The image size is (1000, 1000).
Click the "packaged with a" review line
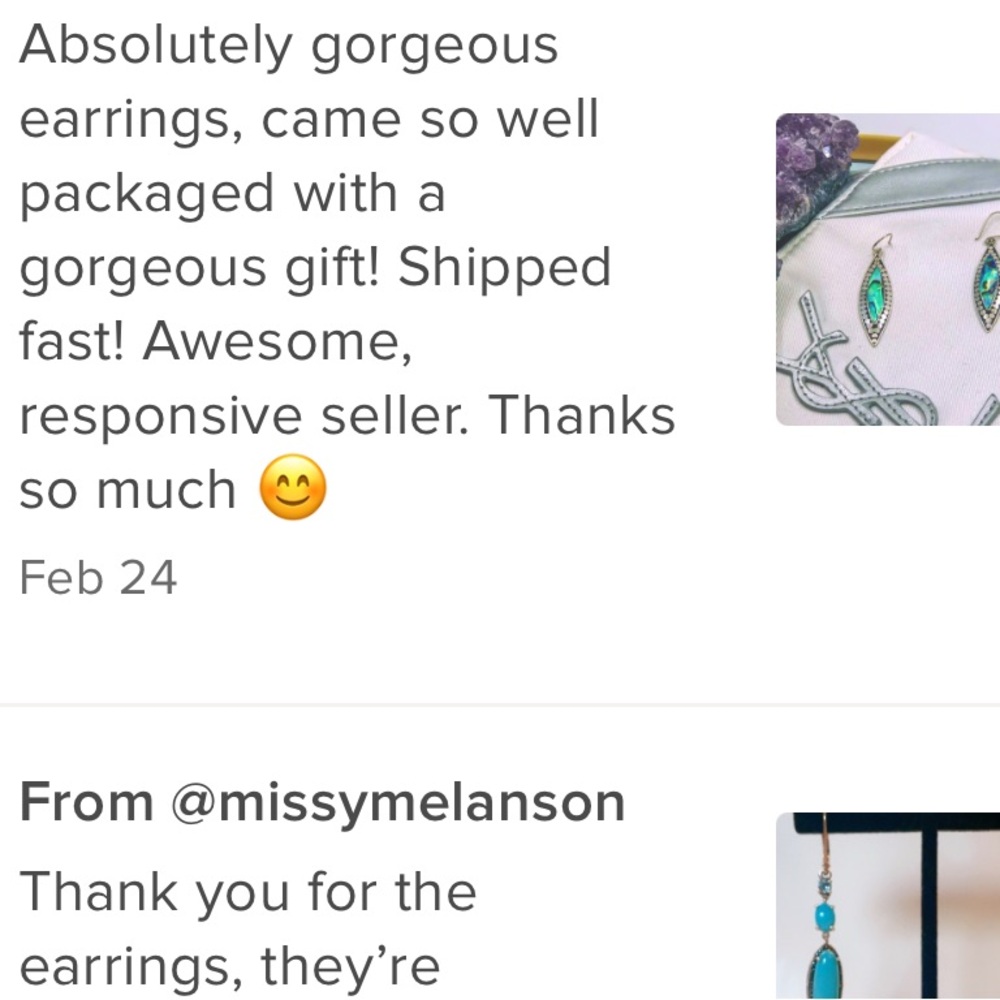[x=232, y=194]
